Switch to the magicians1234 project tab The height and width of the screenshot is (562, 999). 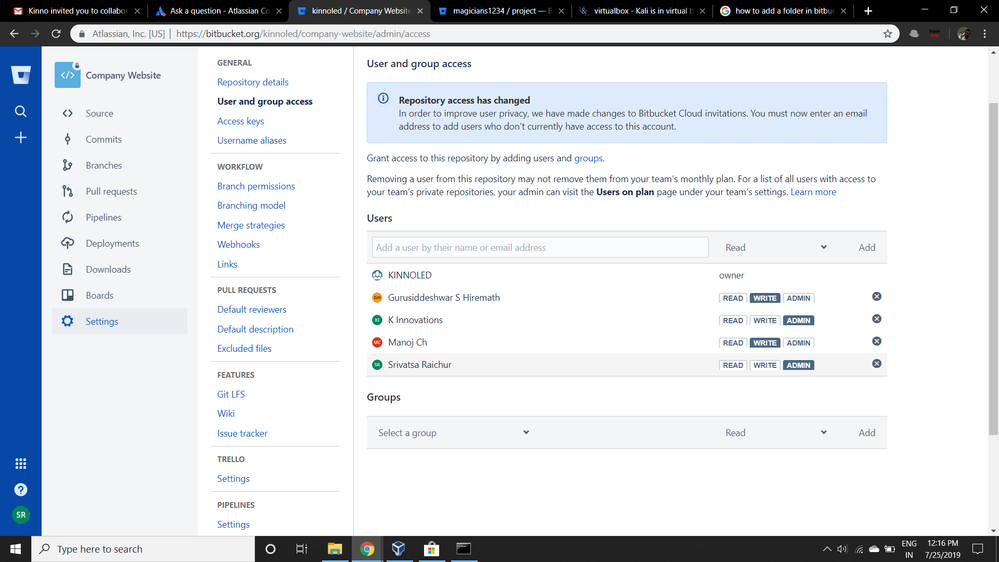pyautogui.click(x=501, y=11)
